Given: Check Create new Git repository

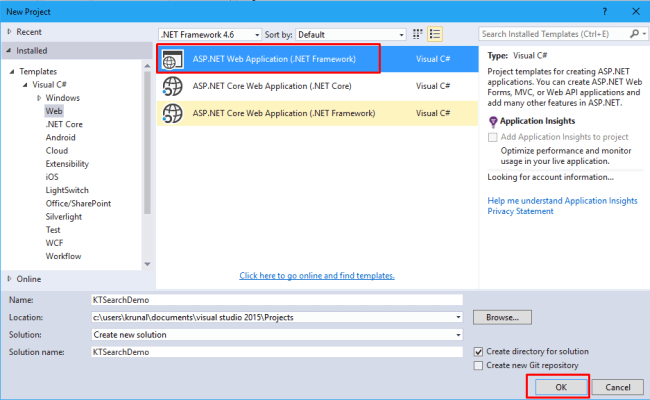Looking at the screenshot, I should tap(478, 366).
